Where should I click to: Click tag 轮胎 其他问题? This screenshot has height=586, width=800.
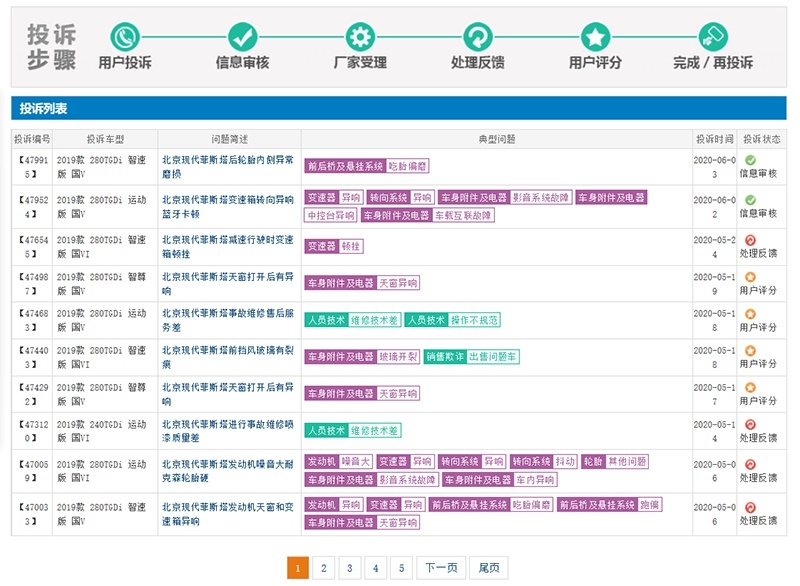(x=615, y=462)
